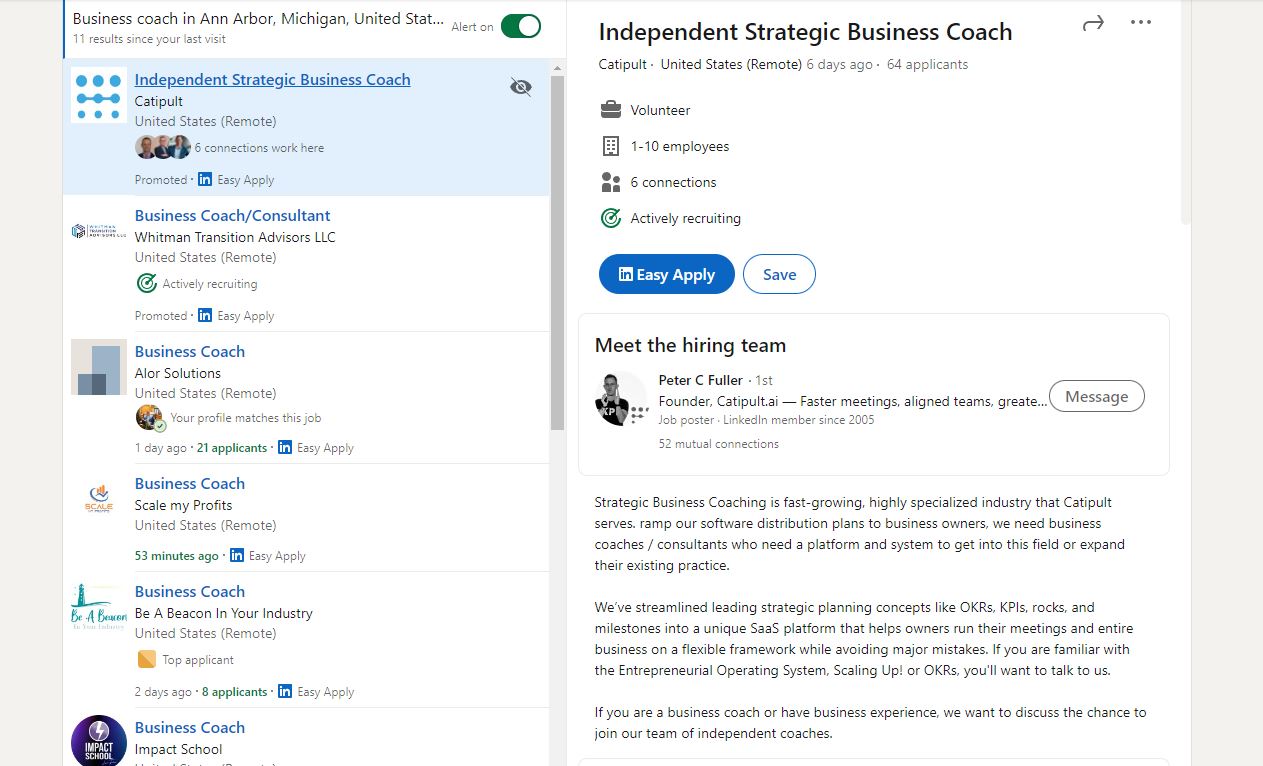The height and width of the screenshot is (766, 1263).
Task: Click the '64 applicants' text
Action: coord(927,64)
